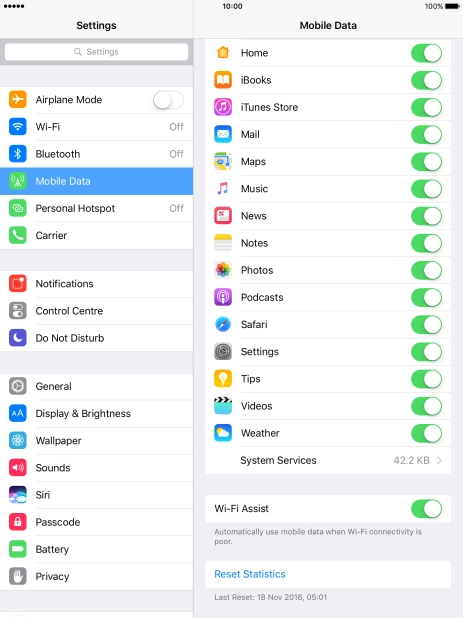
Task: Open the System Services chevron
Action: (439, 460)
